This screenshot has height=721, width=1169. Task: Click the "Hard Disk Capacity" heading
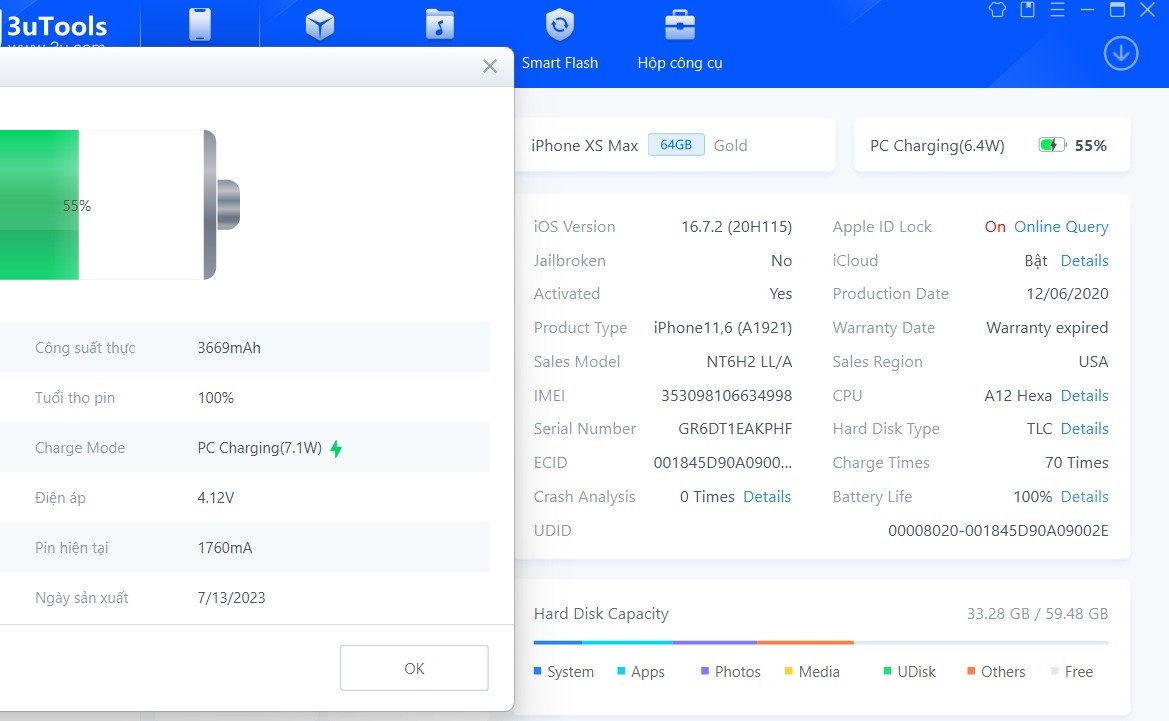click(601, 614)
